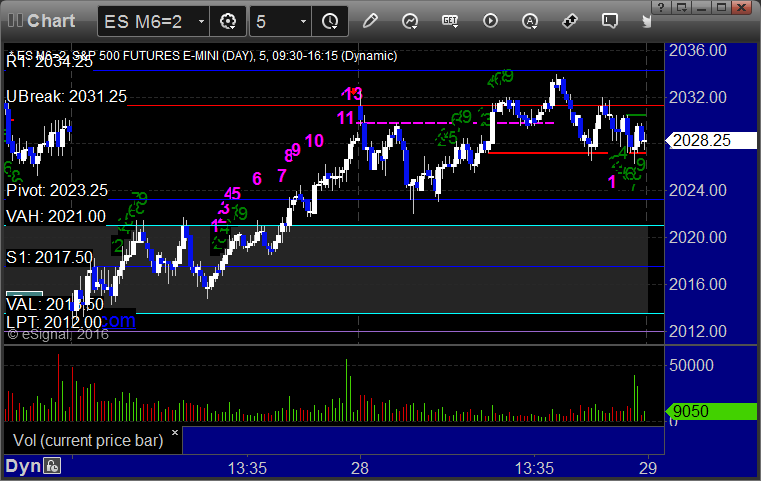Viewport: 761px width, 481px height.
Task: Click the R1: 2034.25 label
Action: coord(49,62)
